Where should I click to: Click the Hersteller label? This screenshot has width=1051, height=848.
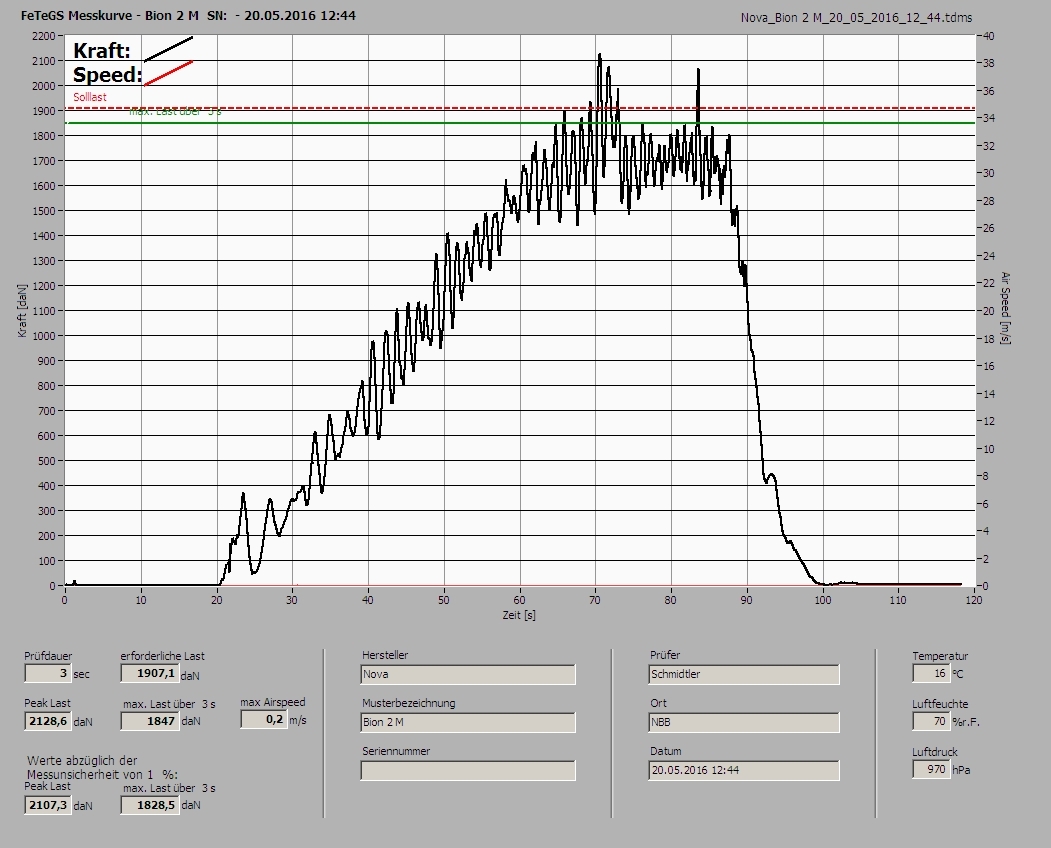click(x=385, y=655)
